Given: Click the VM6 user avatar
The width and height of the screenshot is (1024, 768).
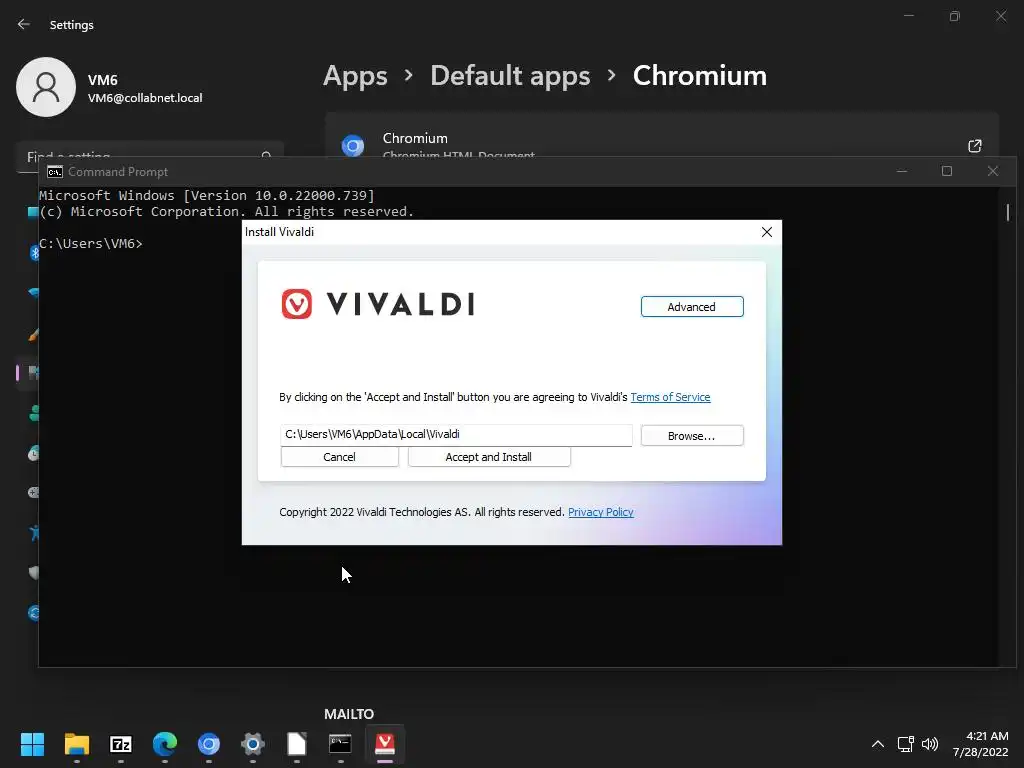Looking at the screenshot, I should pyautogui.click(x=46, y=87).
